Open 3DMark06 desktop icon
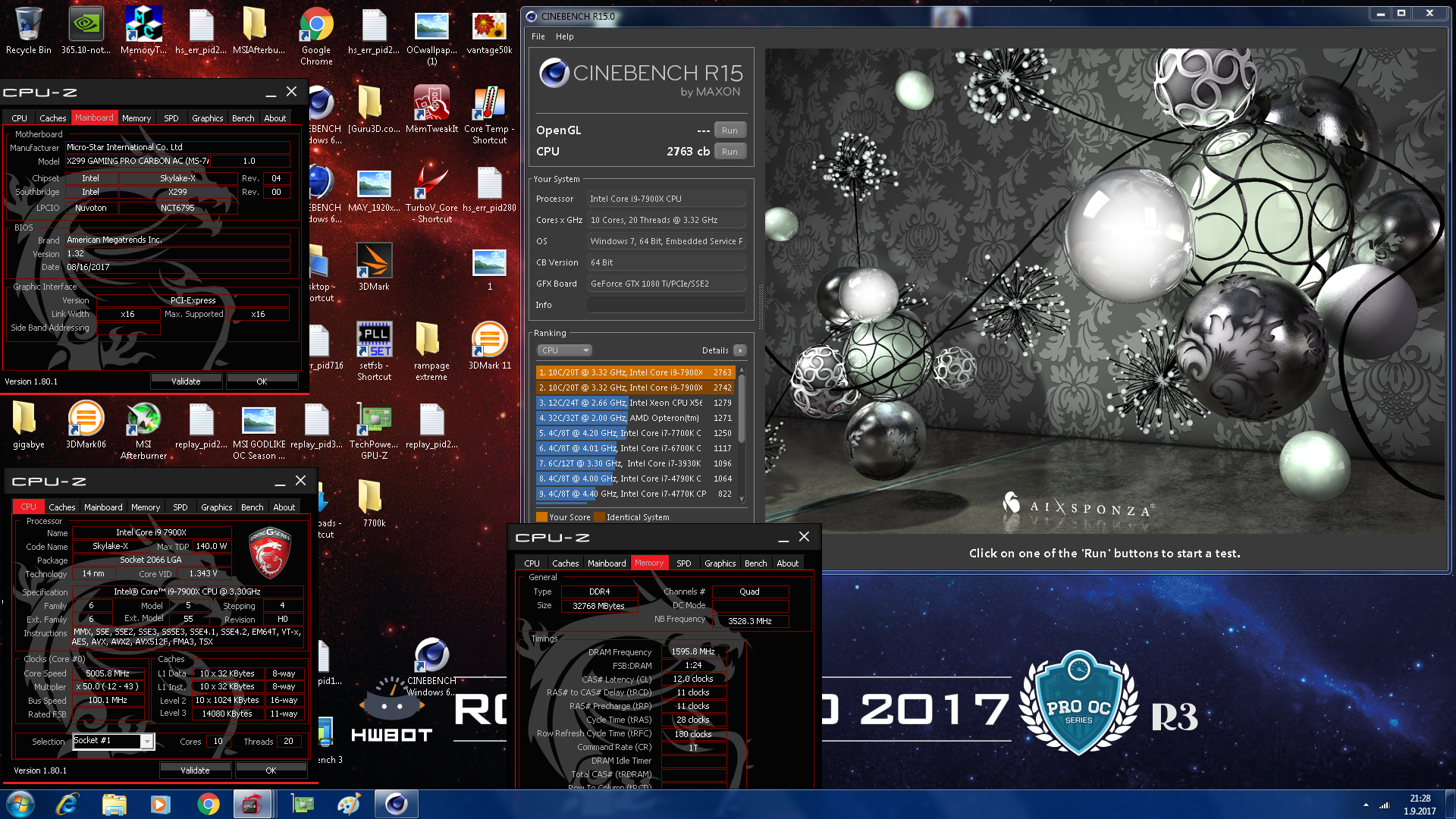The width and height of the screenshot is (1456, 819). (86, 425)
